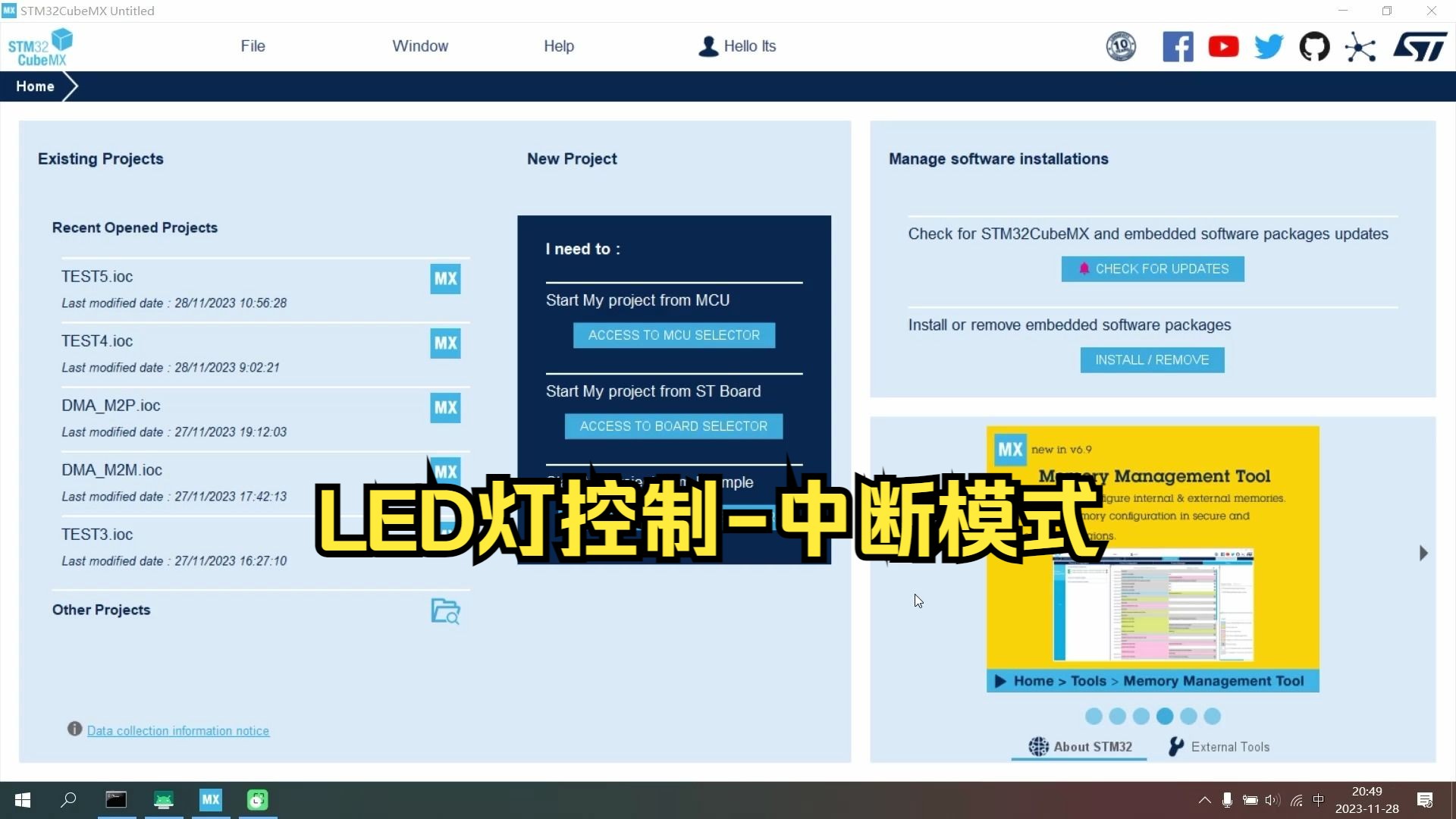Advance the carousel with the right arrow
The height and width of the screenshot is (819, 1456).
coord(1423,553)
